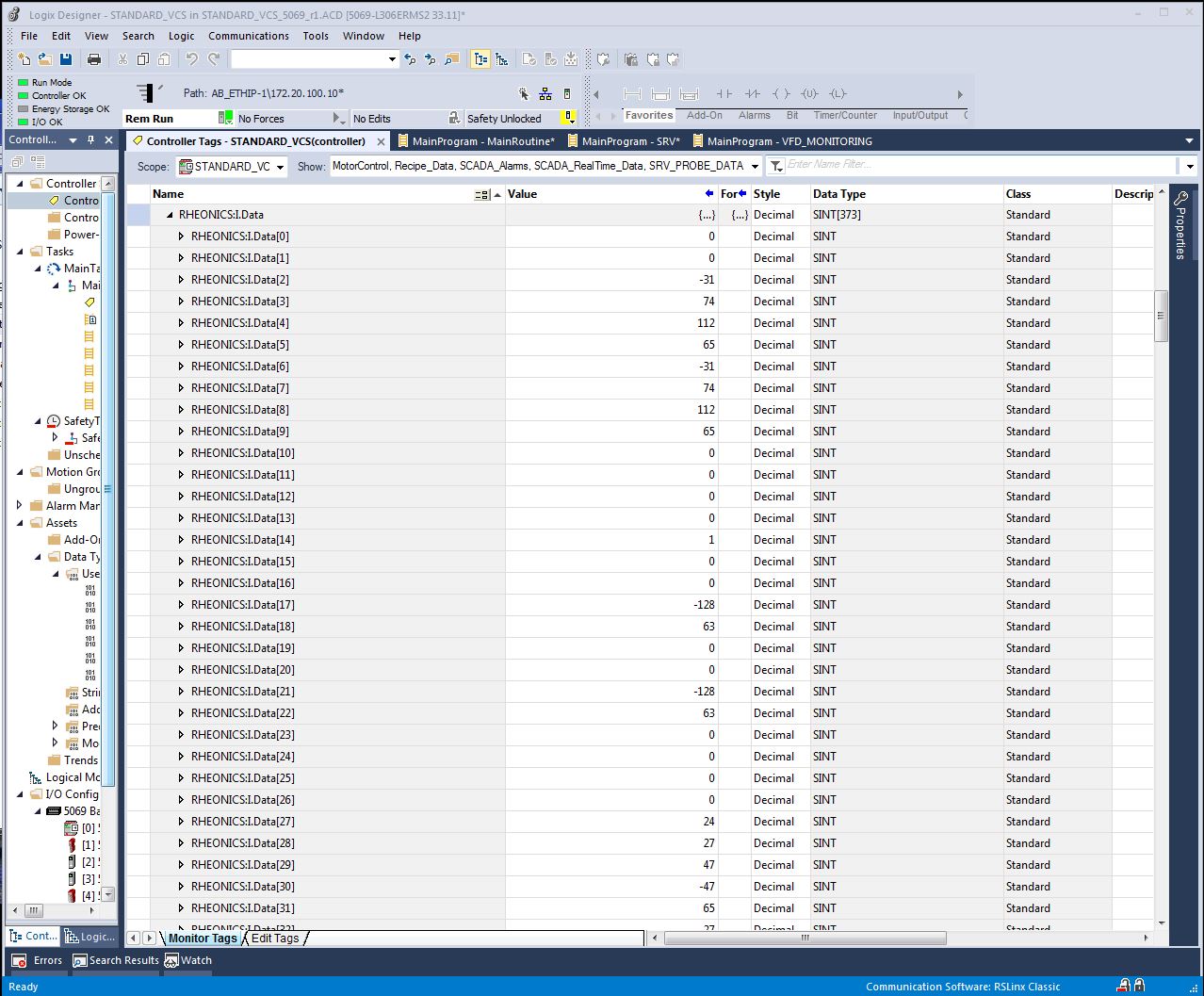Click the Print icon in toolbar
The image size is (1204, 996).
click(x=94, y=59)
